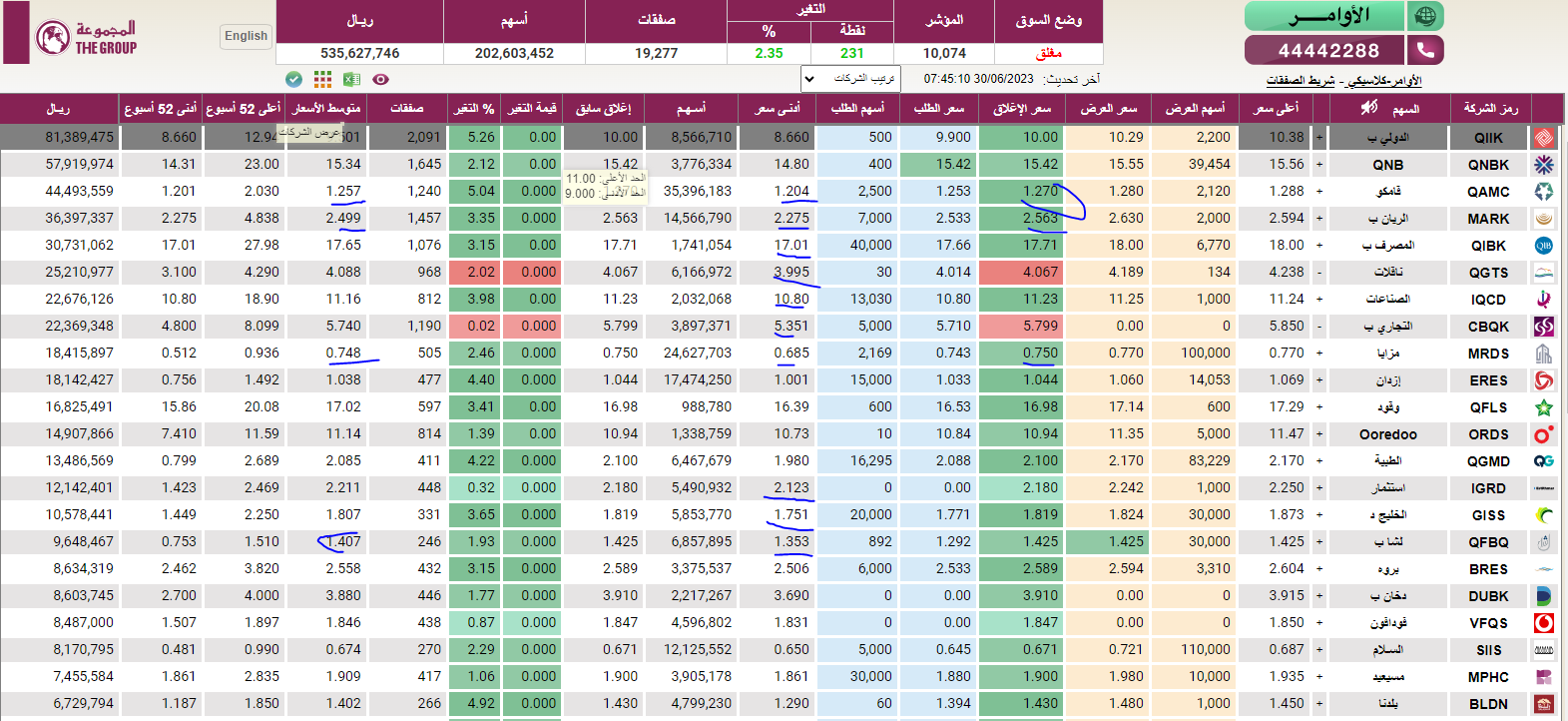
Task: Sort by سعر الإغلاق column header
Action: coord(1022,108)
